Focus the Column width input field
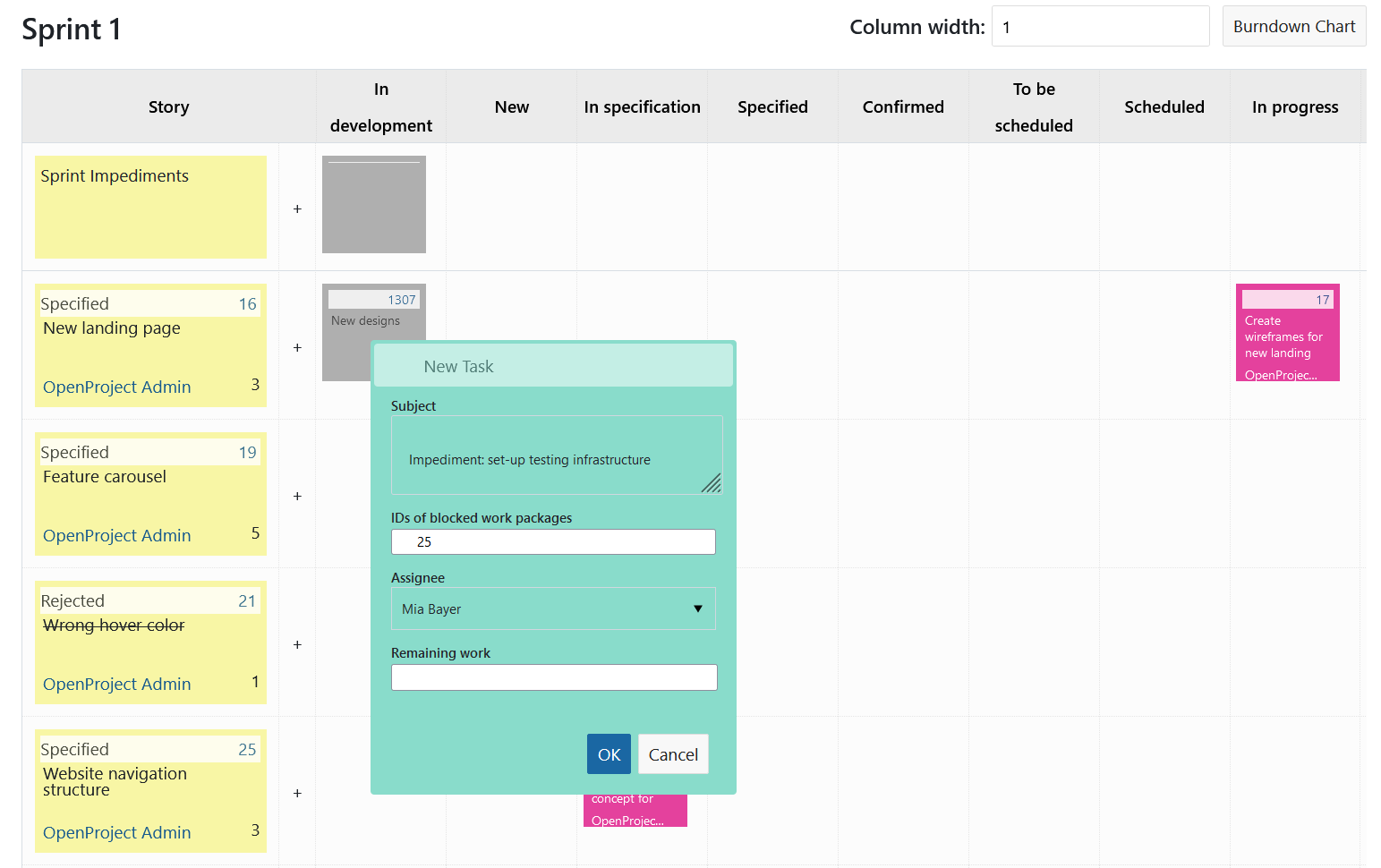The height and width of the screenshot is (868, 1381). click(x=1100, y=27)
